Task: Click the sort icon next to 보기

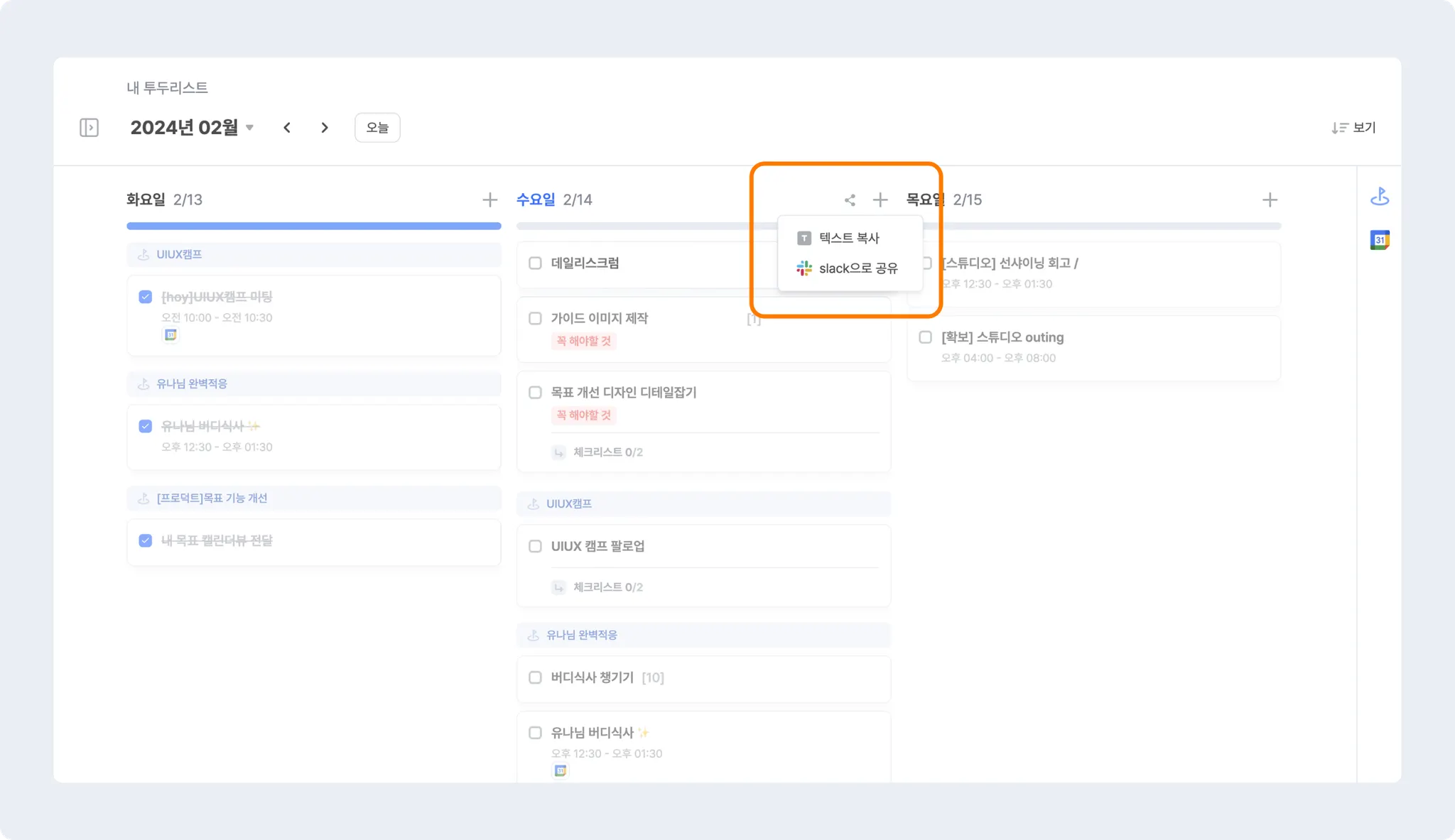Action: [1339, 128]
